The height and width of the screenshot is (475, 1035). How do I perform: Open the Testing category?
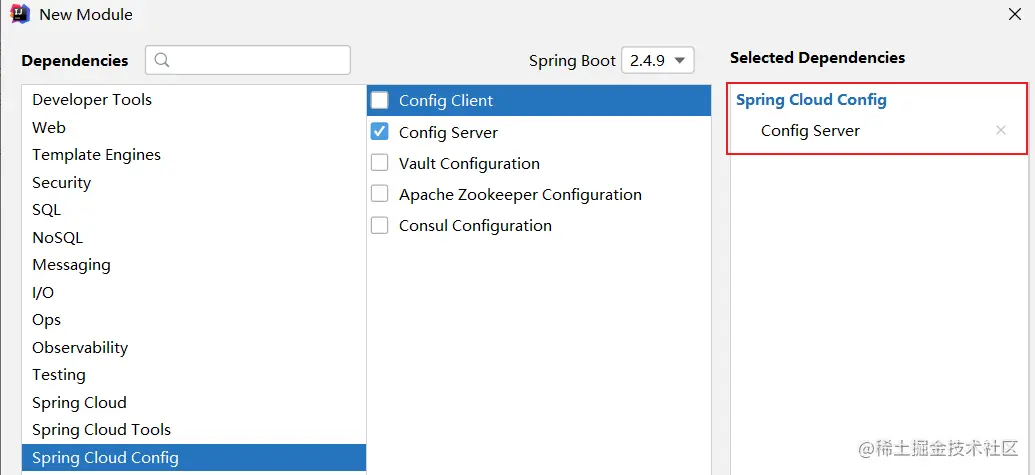pyautogui.click(x=194, y=375)
